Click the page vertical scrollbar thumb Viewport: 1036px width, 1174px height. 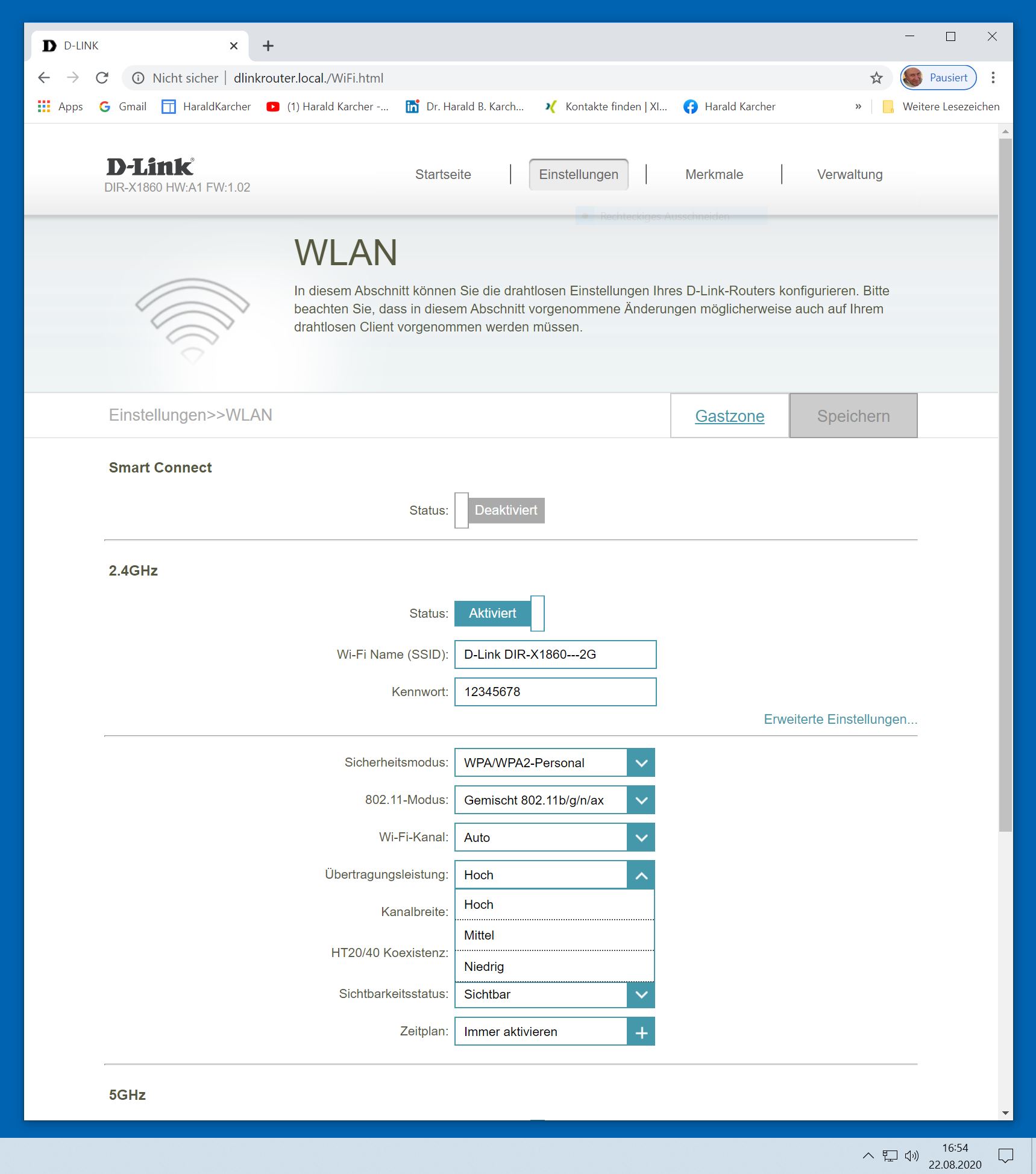[1005, 485]
